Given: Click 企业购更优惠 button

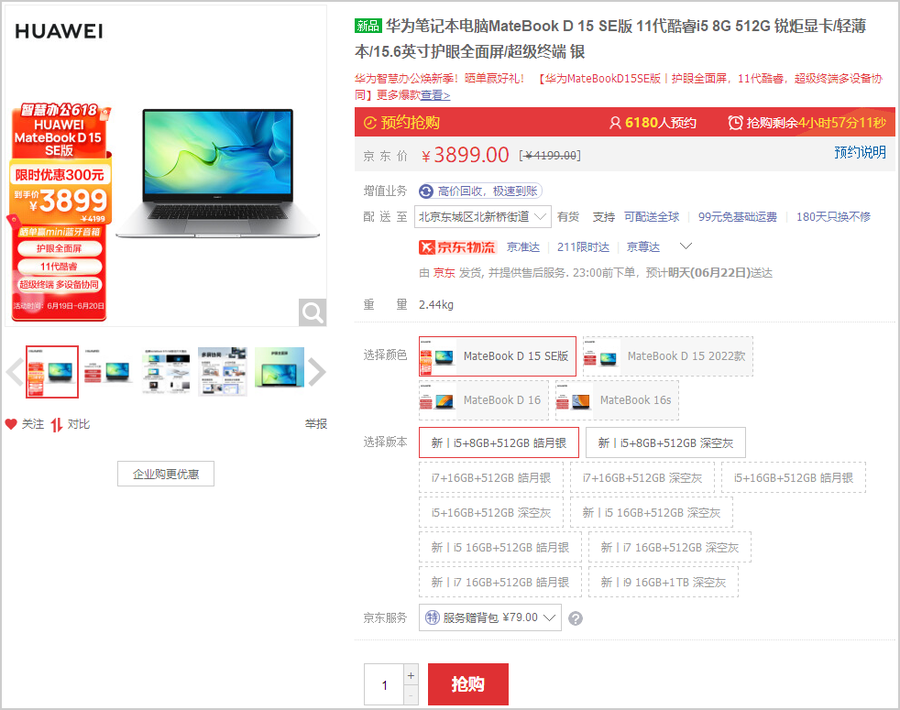Looking at the screenshot, I should (166, 474).
